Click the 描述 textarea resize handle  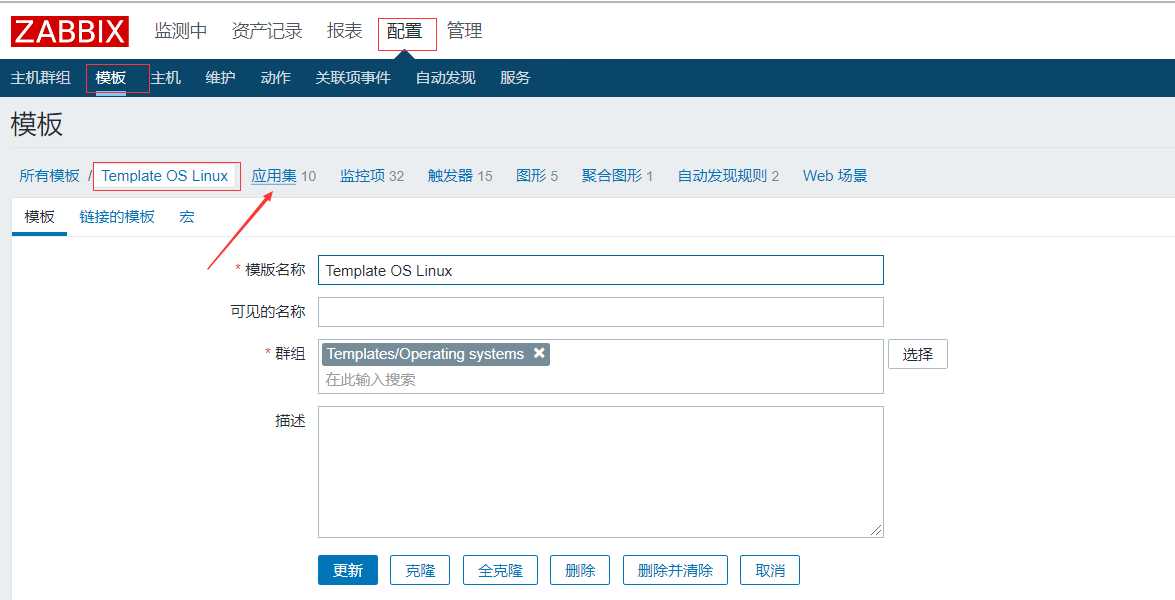[876, 530]
